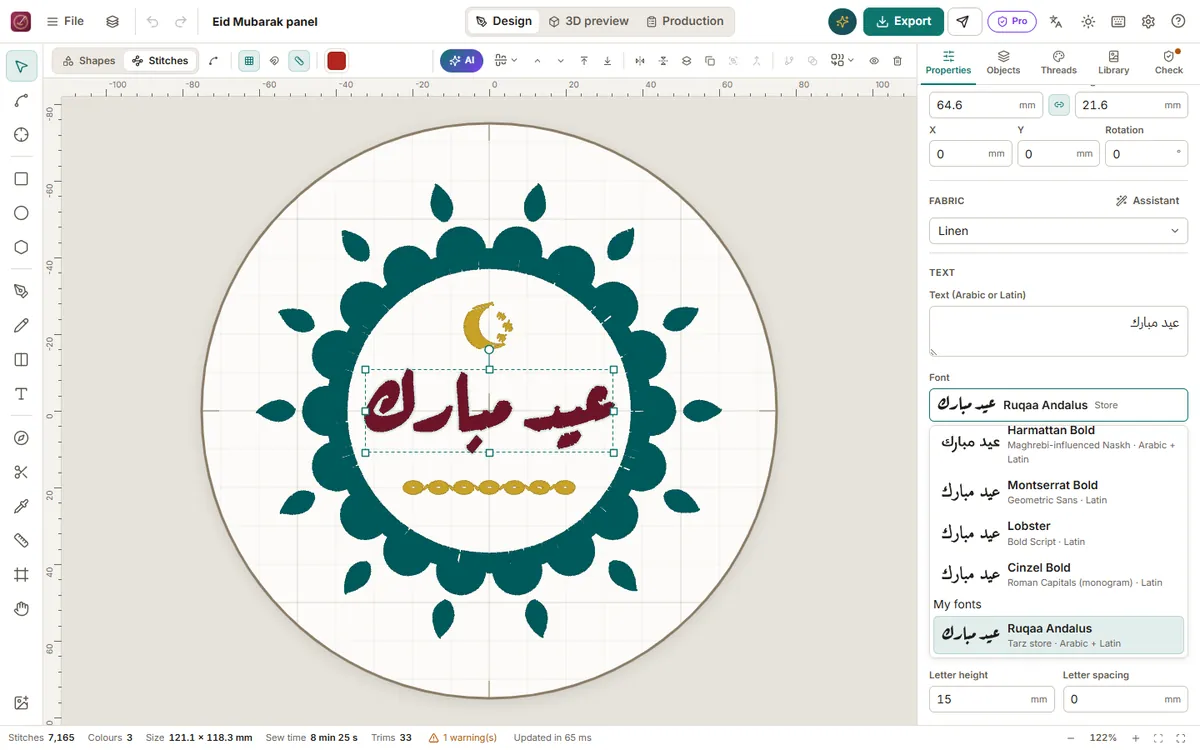
Task: Select the arrow selection tool
Action: pyautogui.click(x=21, y=67)
